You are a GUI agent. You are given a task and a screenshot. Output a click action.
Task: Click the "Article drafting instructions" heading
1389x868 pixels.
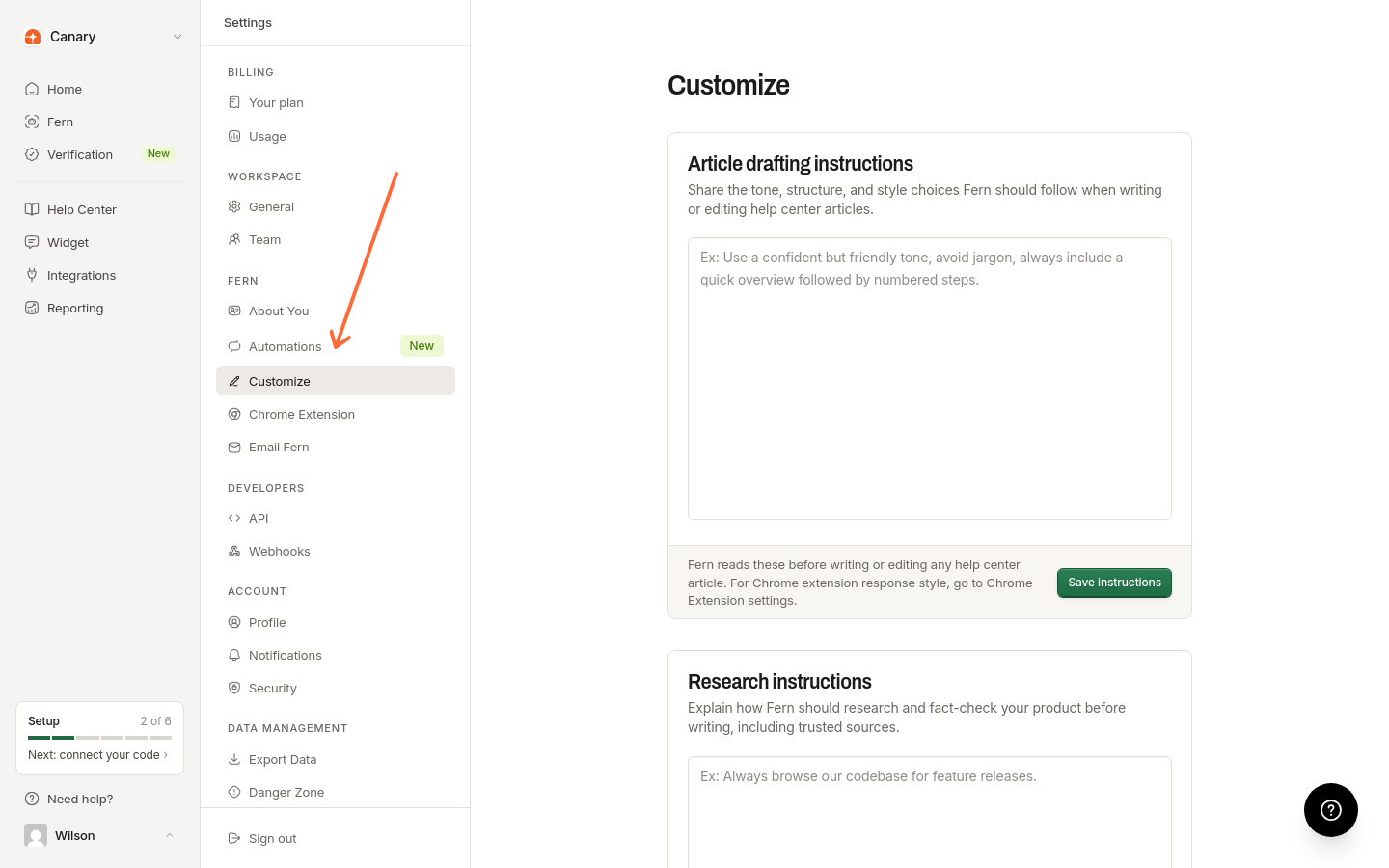[x=801, y=164]
